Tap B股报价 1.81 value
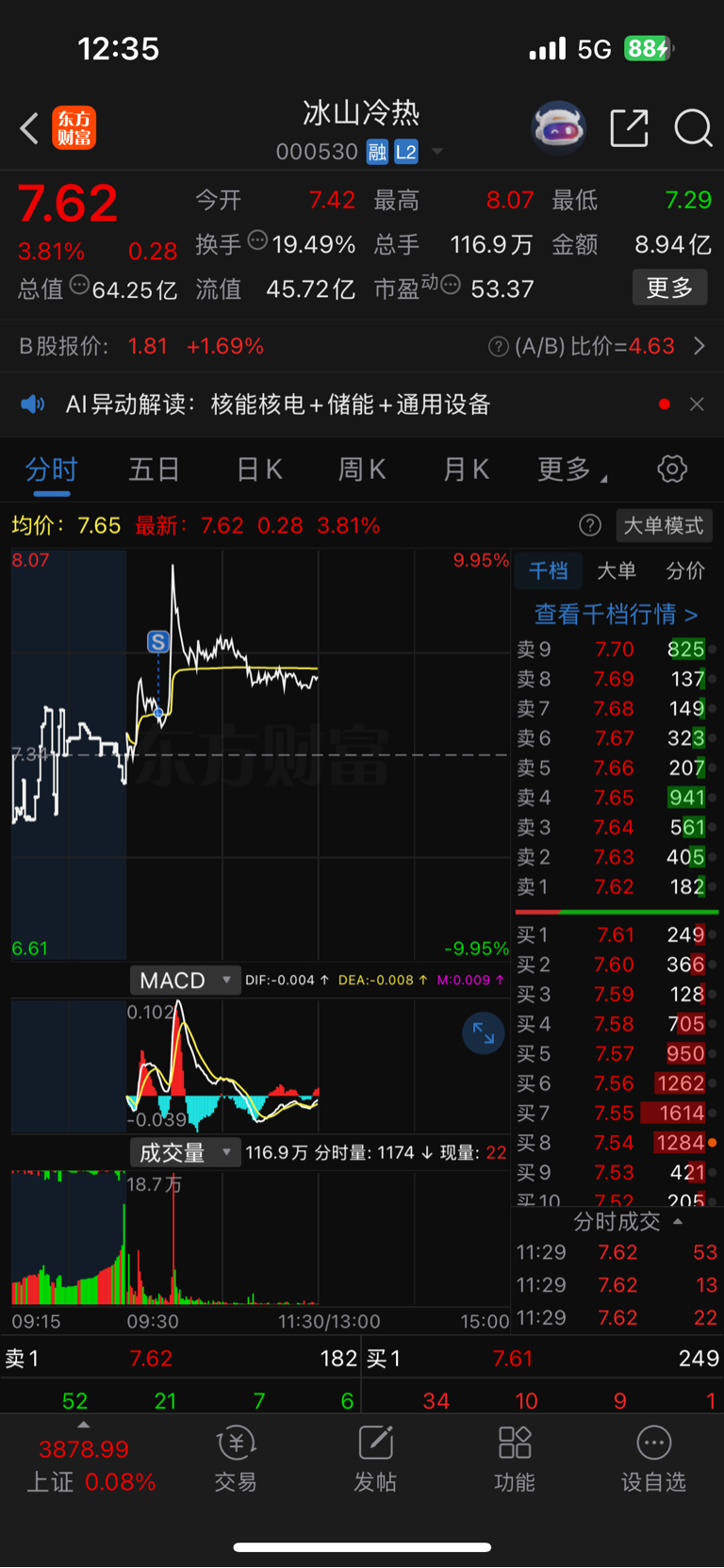The width and height of the screenshot is (724, 1568). pyautogui.click(x=148, y=346)
